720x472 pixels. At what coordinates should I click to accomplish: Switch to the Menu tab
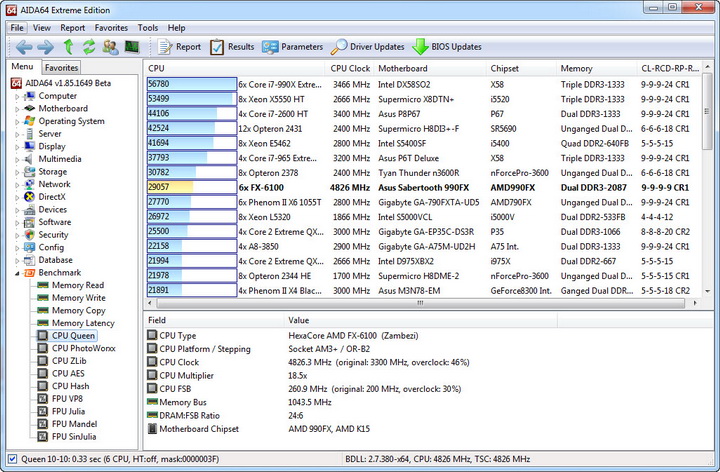coord(22,67)
